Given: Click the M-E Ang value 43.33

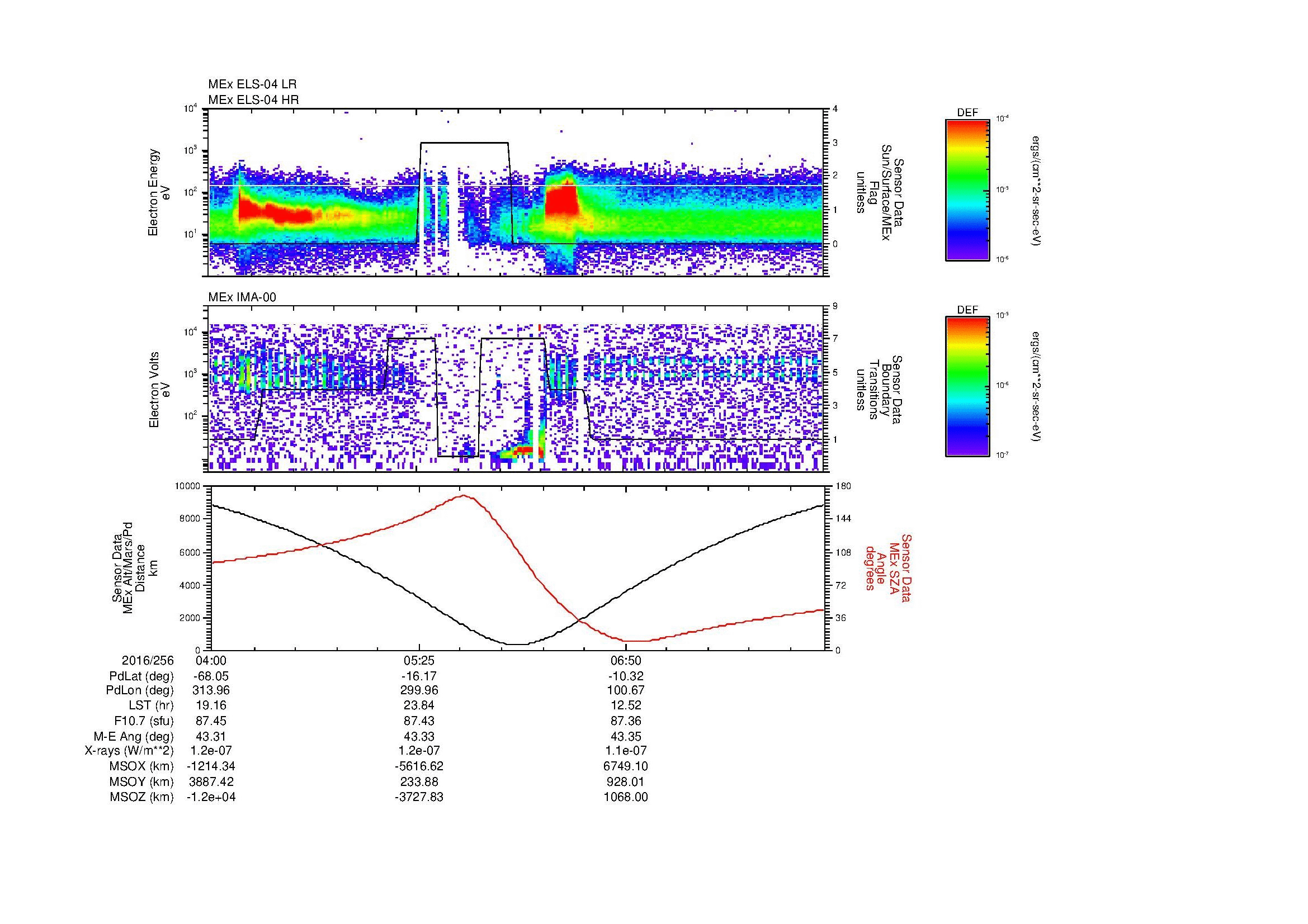Looking at the screenshot, I should (419, 736).
